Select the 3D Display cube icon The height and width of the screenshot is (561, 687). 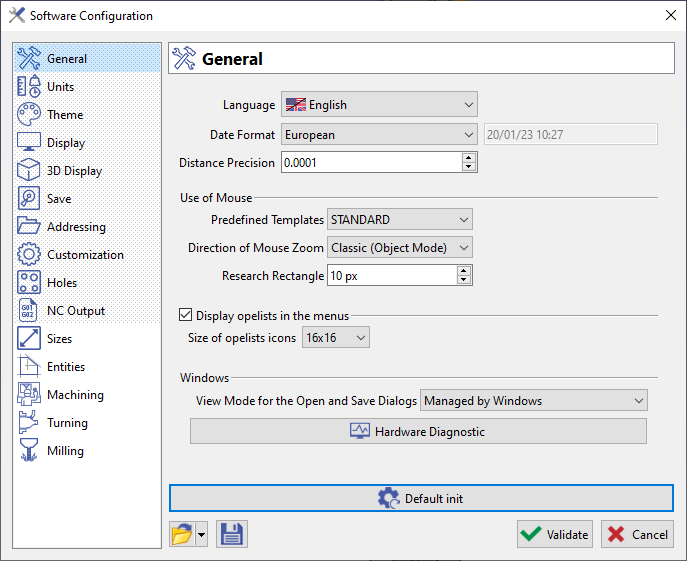[29, 171]
